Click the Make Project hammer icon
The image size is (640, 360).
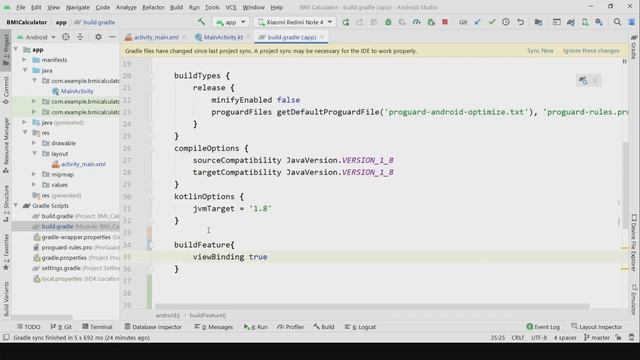point(201,22)
